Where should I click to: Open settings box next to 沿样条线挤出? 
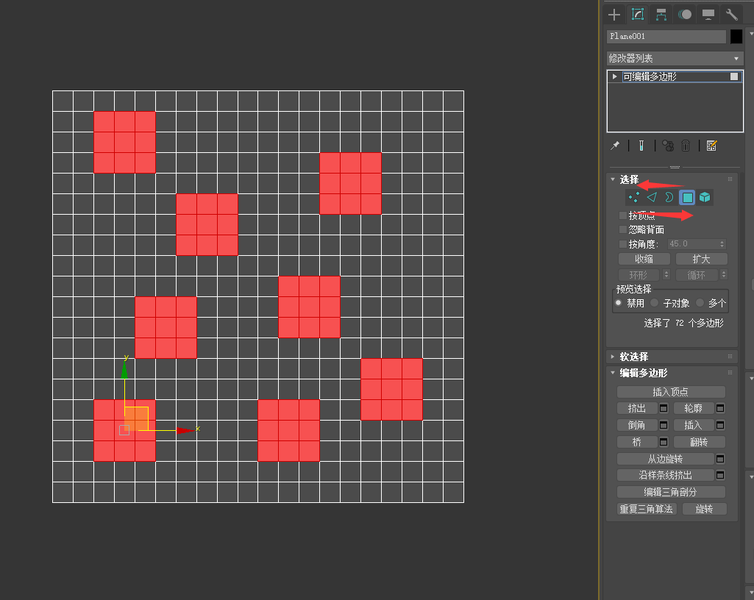[x=720, y=475]
